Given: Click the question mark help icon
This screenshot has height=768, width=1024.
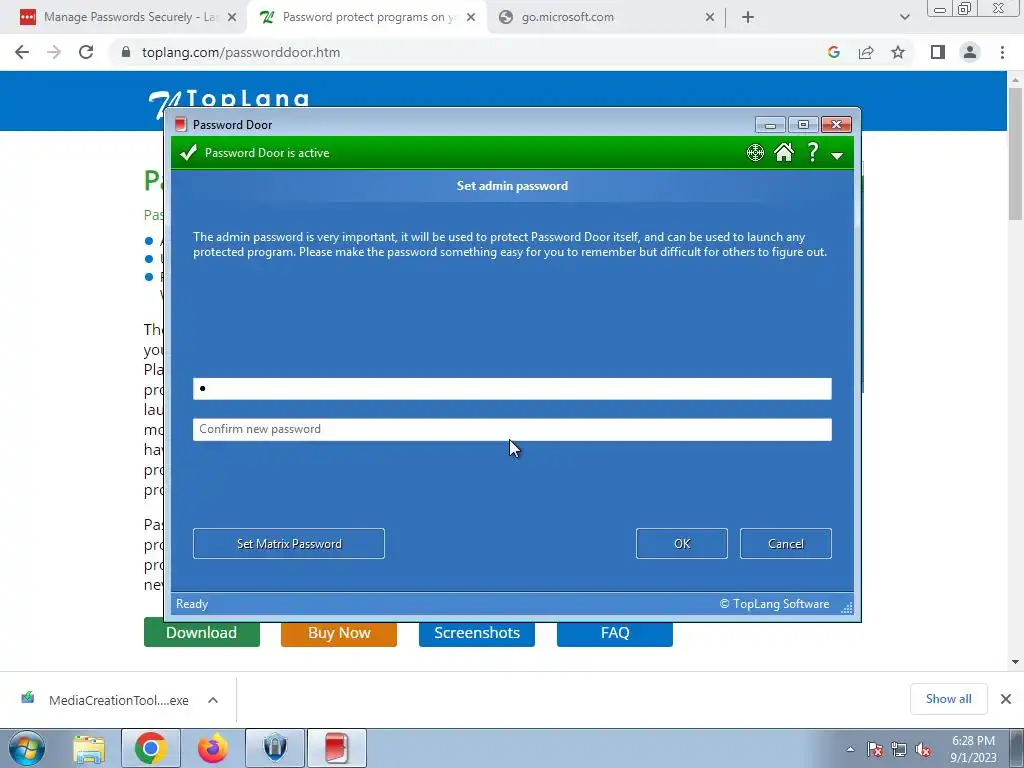Looking at the screenshot, I should pos(812,152).
